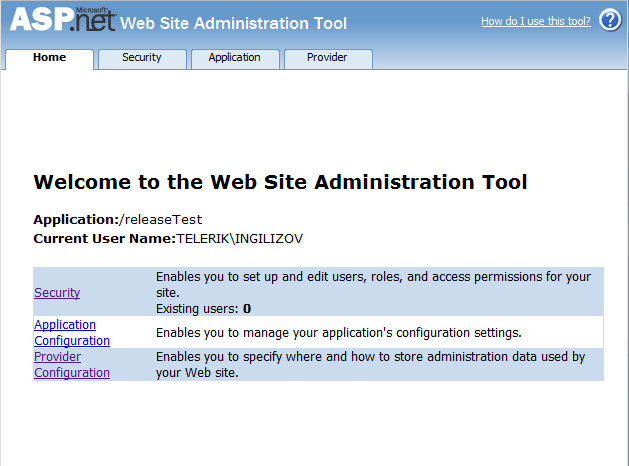Click the header title Web Site Administration Tool
The width and height of the screenshot is (629, 466).
[x=233, y=24]
